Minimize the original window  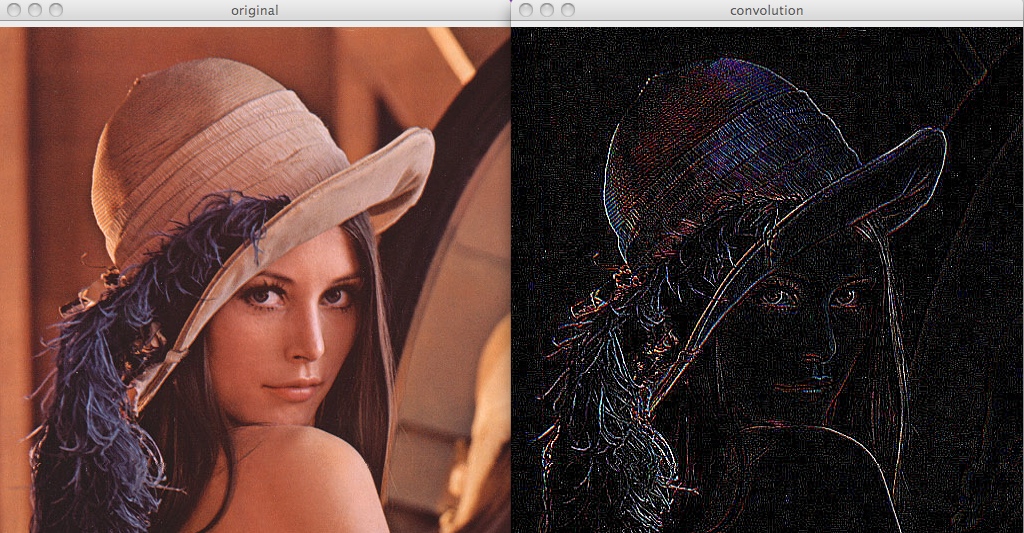click(x=35, y=10)
